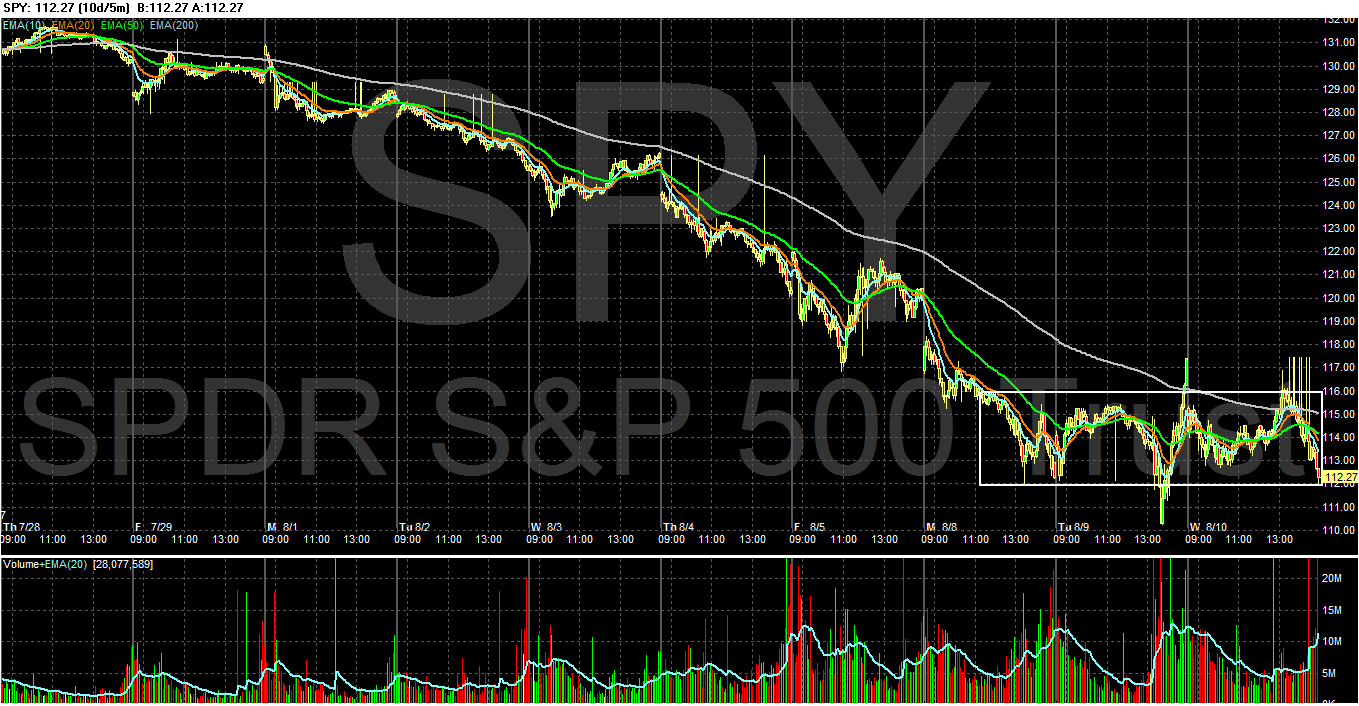Click the Tu 8/9 date label
Viewport: 1359px width, 706px height.
click(x=1074, y=527)
